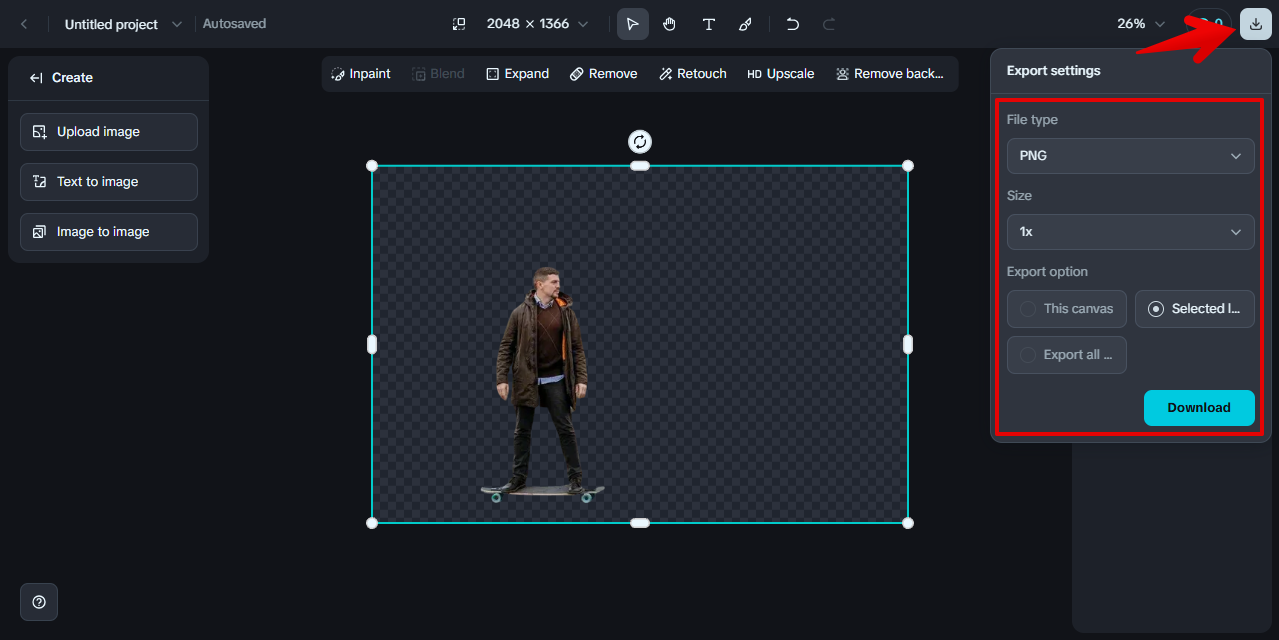
Task: Open the 2048 × 1366 size dropdown
Action: pyautogui.click(x=537, y=24)
